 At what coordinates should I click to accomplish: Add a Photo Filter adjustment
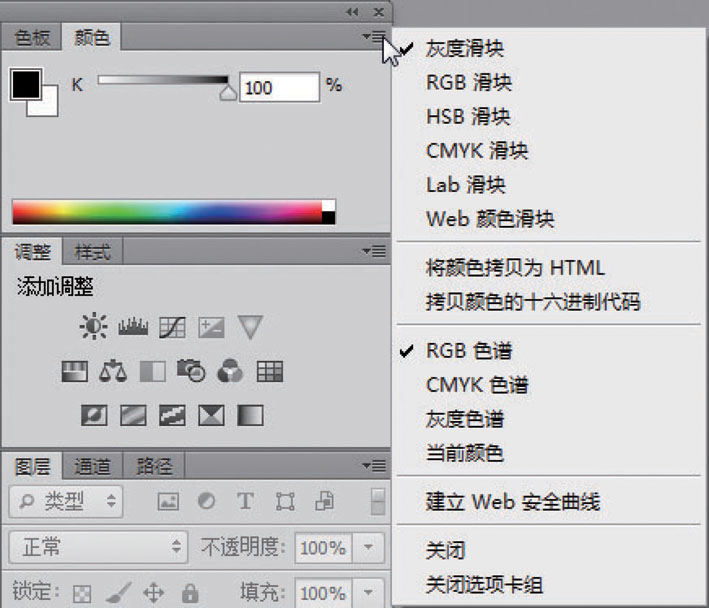click(191, 372)
